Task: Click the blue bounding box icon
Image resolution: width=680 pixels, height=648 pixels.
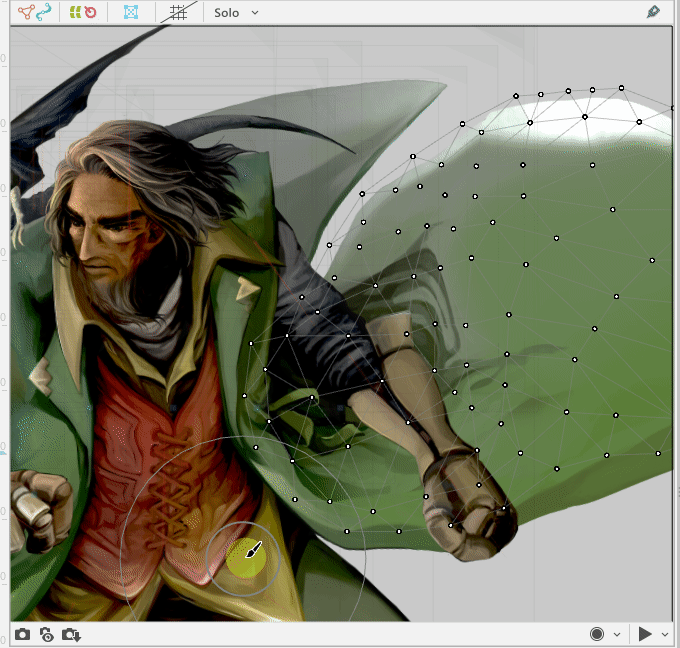Action: tap(131, 12)
